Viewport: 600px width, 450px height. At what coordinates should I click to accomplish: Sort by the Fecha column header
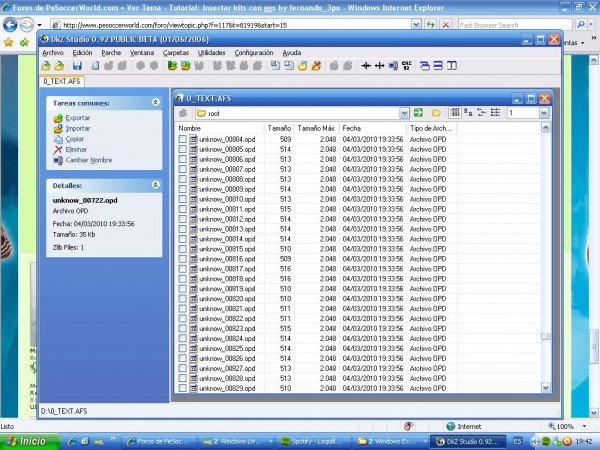point(372,128)
